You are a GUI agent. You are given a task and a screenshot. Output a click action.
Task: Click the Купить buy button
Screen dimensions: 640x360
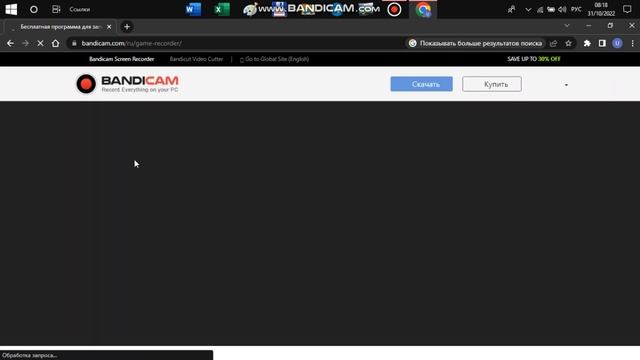(x=492, y=84)
